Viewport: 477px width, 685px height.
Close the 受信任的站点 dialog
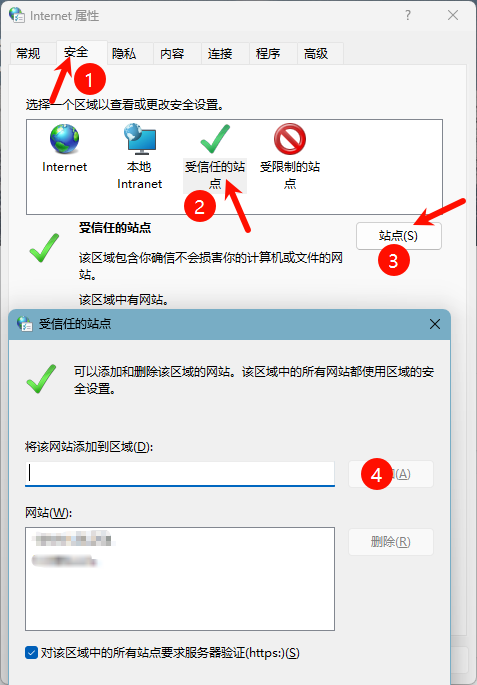[435, 324]
